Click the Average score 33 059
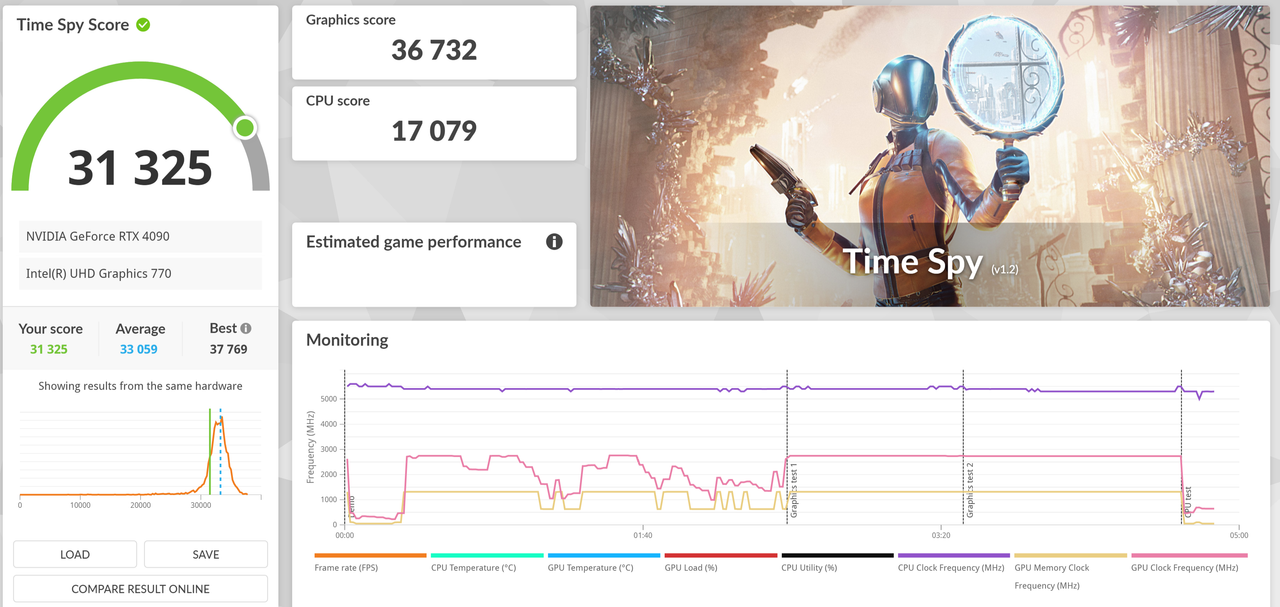1280x607 pixels. (139, 349)
